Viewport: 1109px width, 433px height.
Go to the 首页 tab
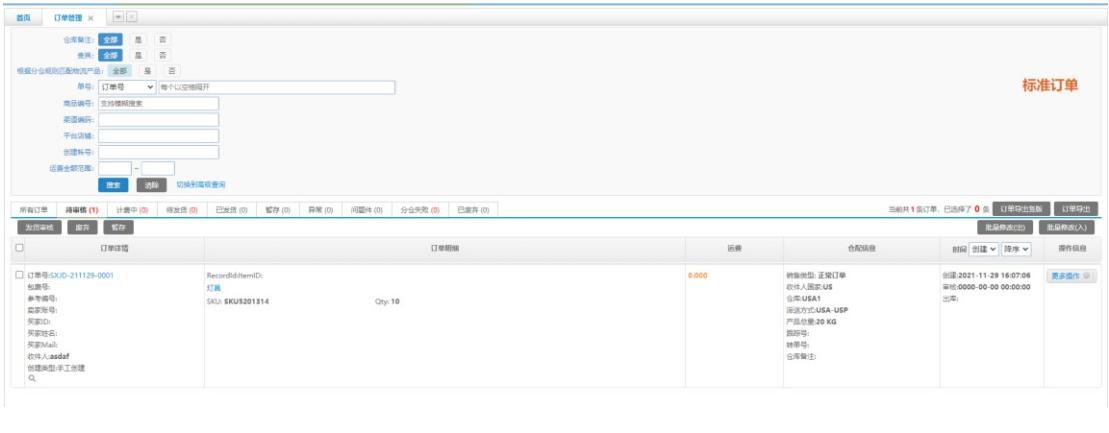coord(25,18)
